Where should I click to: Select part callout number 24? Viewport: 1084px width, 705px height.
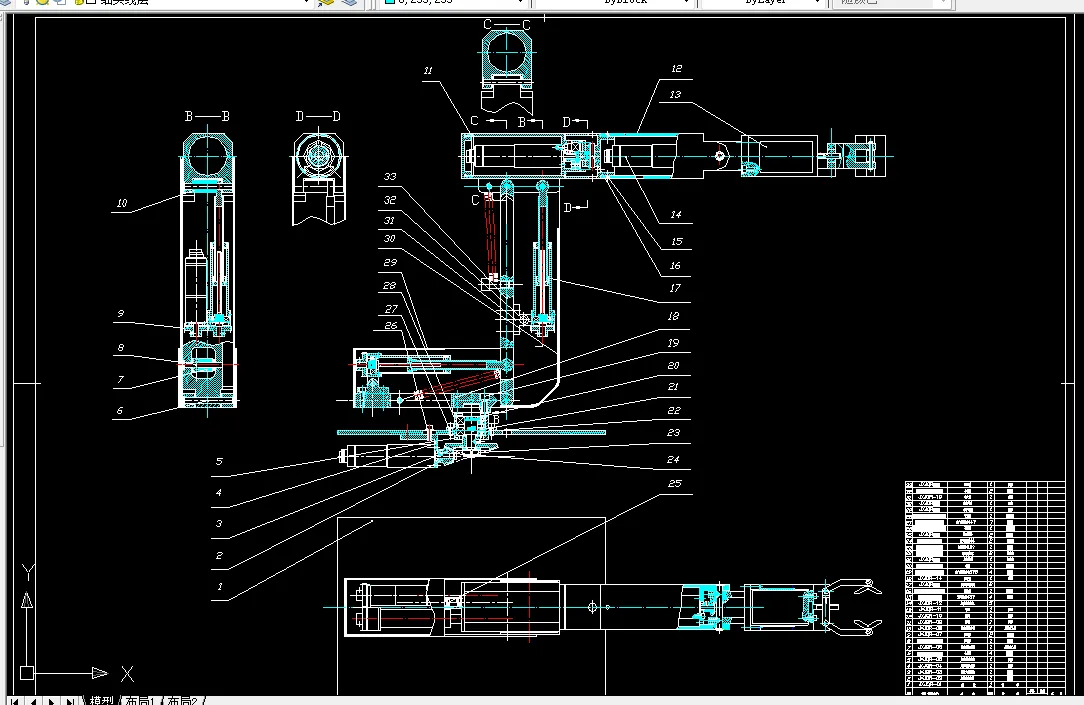point(673,460)
